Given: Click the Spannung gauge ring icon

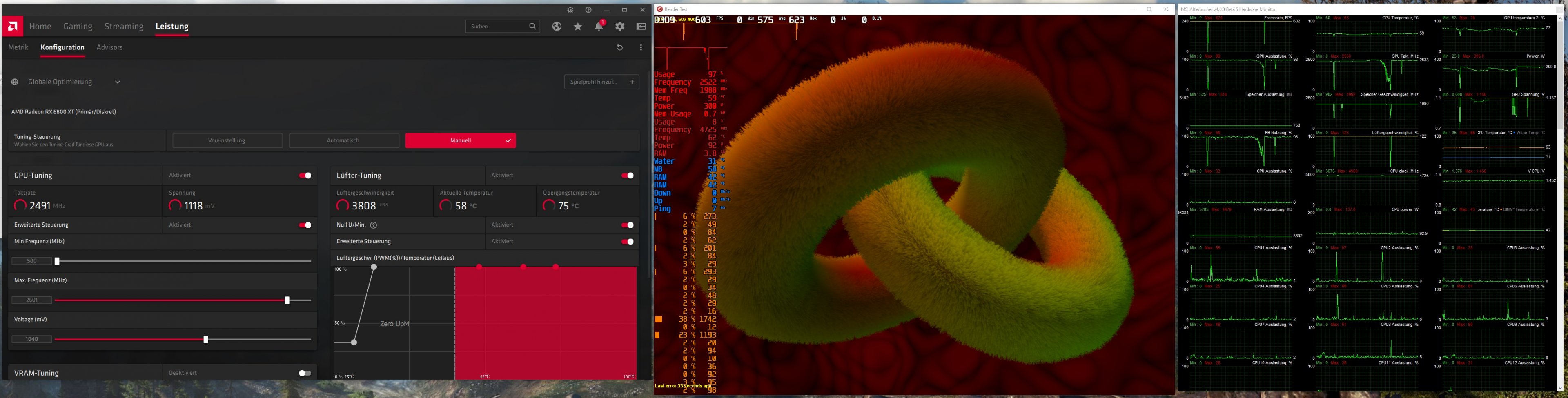Looking at the screenshot, I should [x=175, y=206].
